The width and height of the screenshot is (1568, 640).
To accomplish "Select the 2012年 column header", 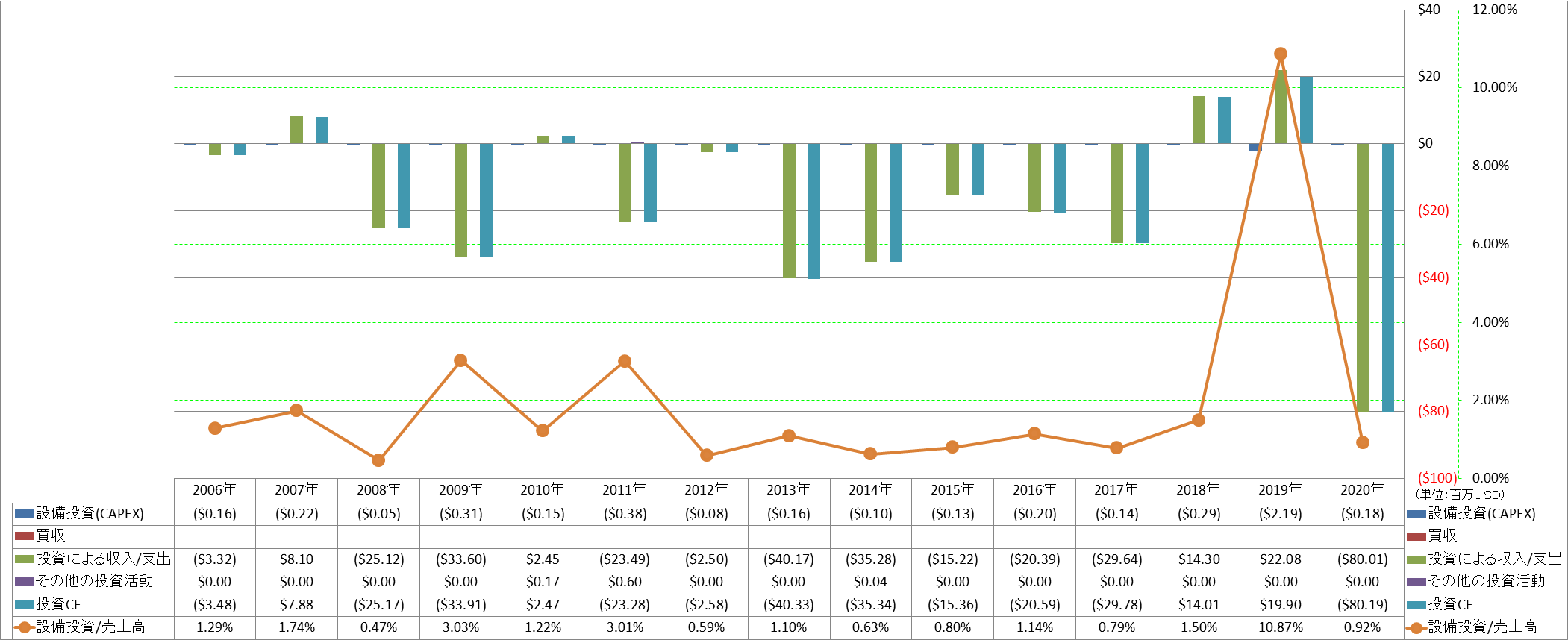I will click(707, 490).
